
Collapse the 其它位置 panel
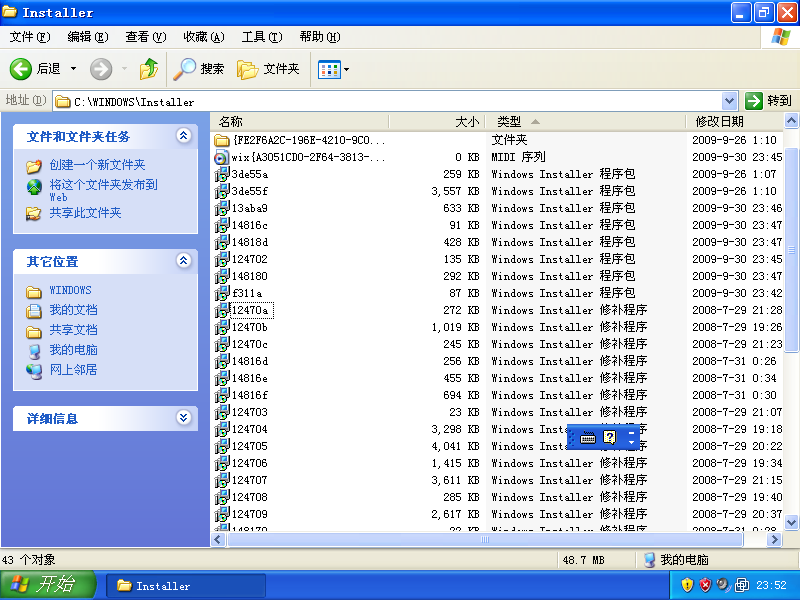point(184,261)
